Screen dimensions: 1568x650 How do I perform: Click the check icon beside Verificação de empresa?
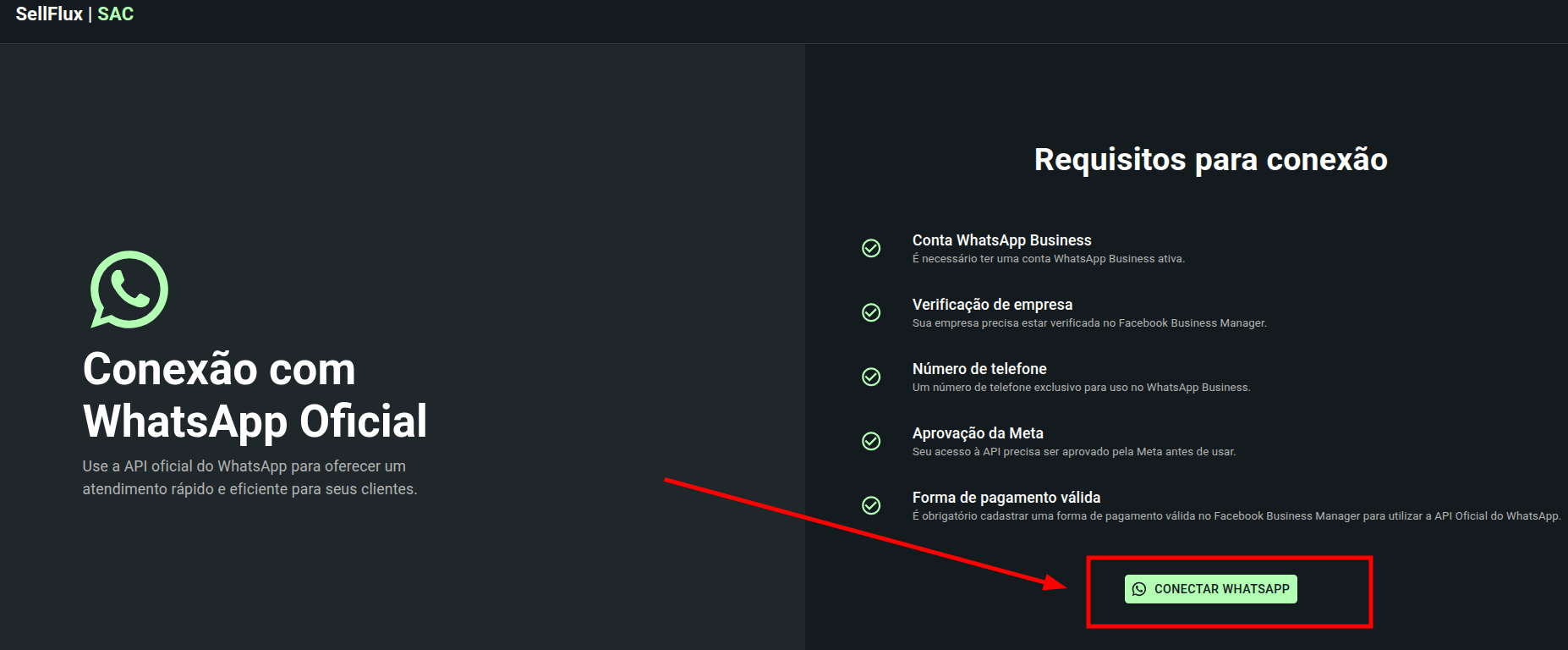pos(871,312)
